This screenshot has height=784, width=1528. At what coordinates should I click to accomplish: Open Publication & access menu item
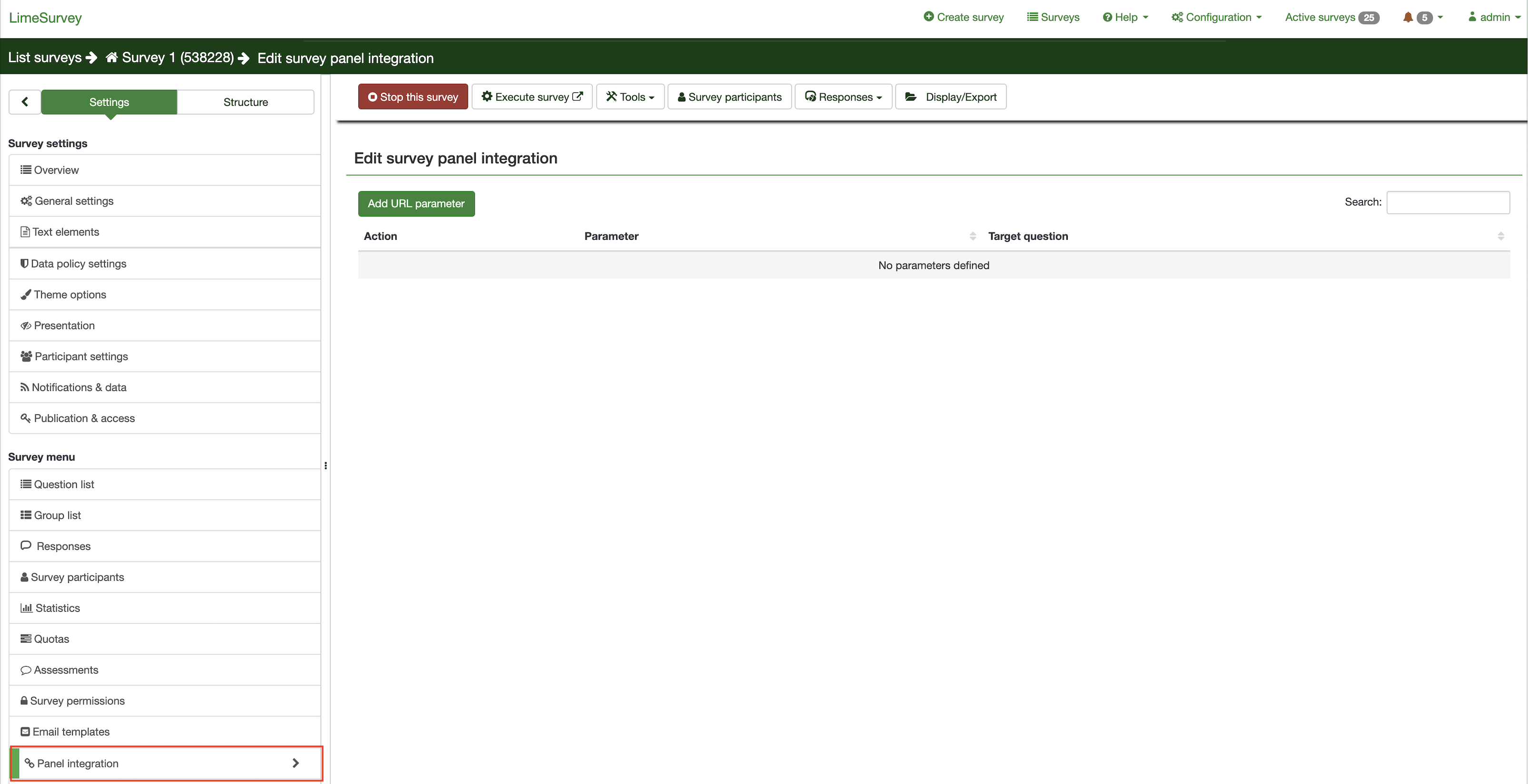coord(165,418)
